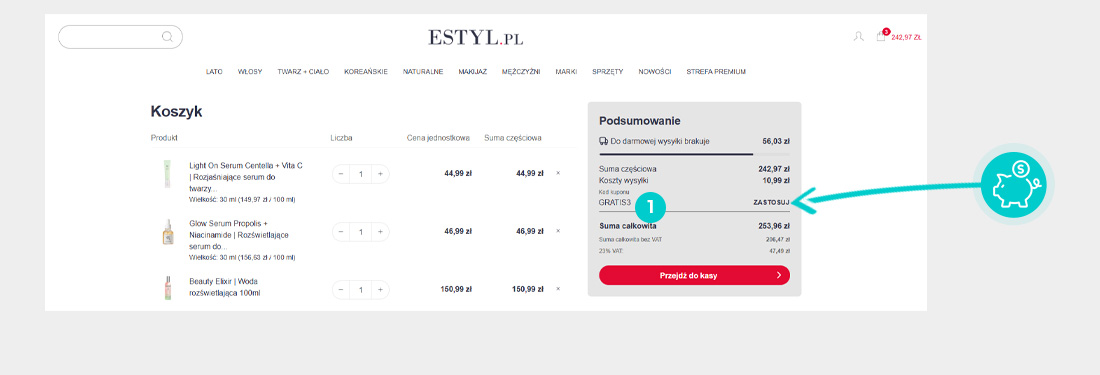Open Glow Serum Propolis + Niacinamide link
1100x375 pixels.
pyautogui.click(x=239, y=235)
